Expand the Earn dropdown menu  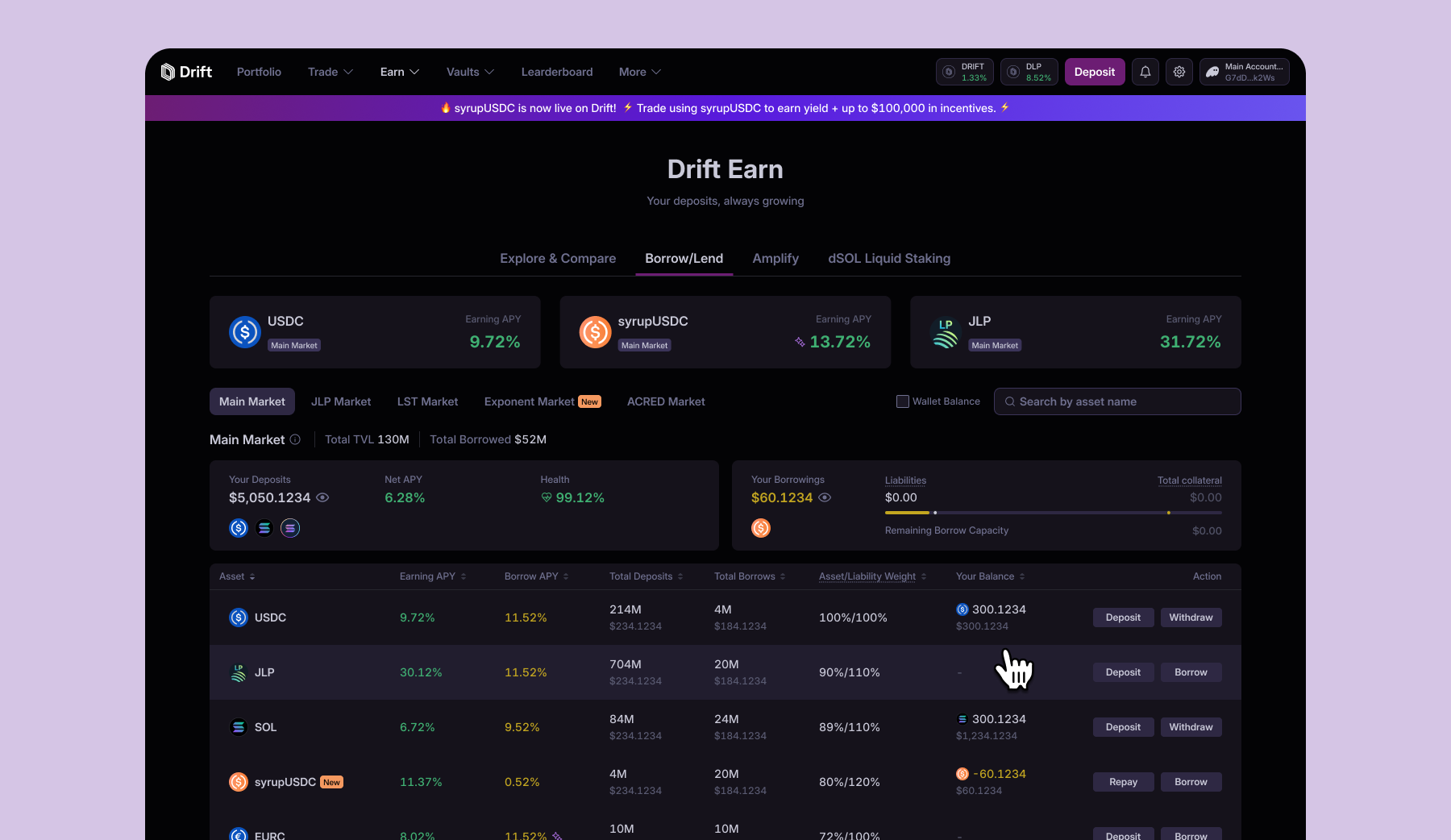coord(400,72)
